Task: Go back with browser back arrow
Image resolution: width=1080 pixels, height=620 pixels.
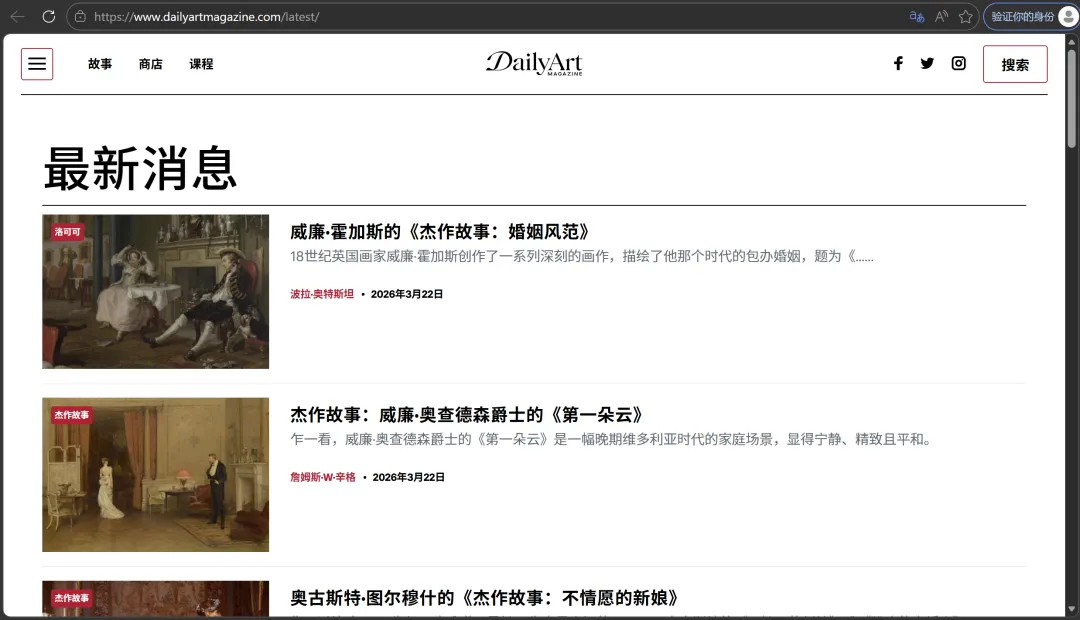Action: (17, 17)
